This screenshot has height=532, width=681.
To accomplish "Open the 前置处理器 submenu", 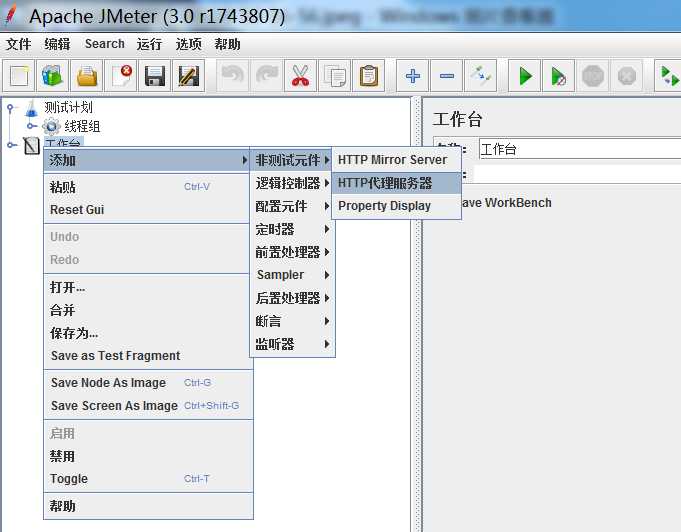I will (x=292, y=252).
